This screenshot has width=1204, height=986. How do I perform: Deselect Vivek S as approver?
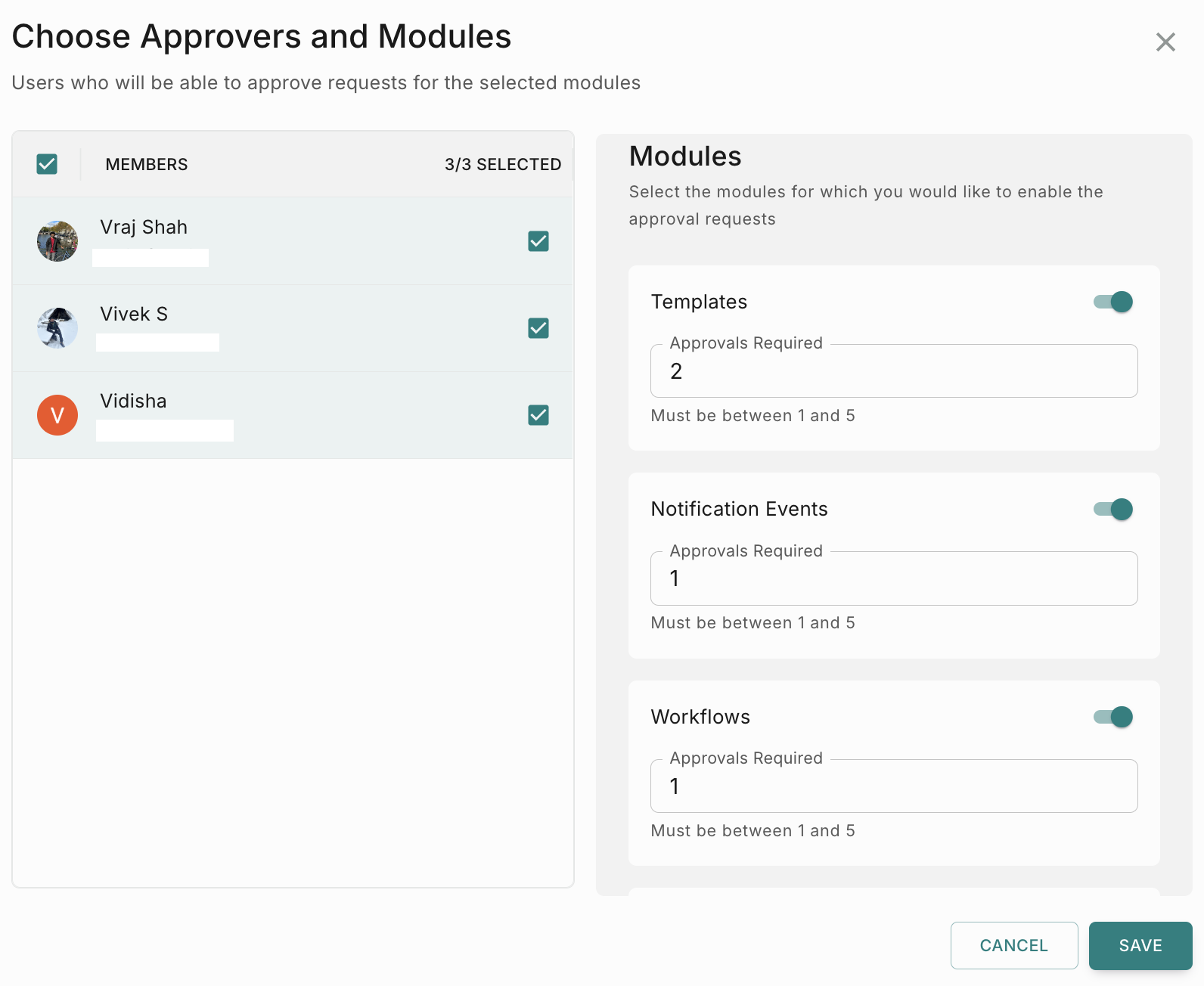tap(538, 328)
